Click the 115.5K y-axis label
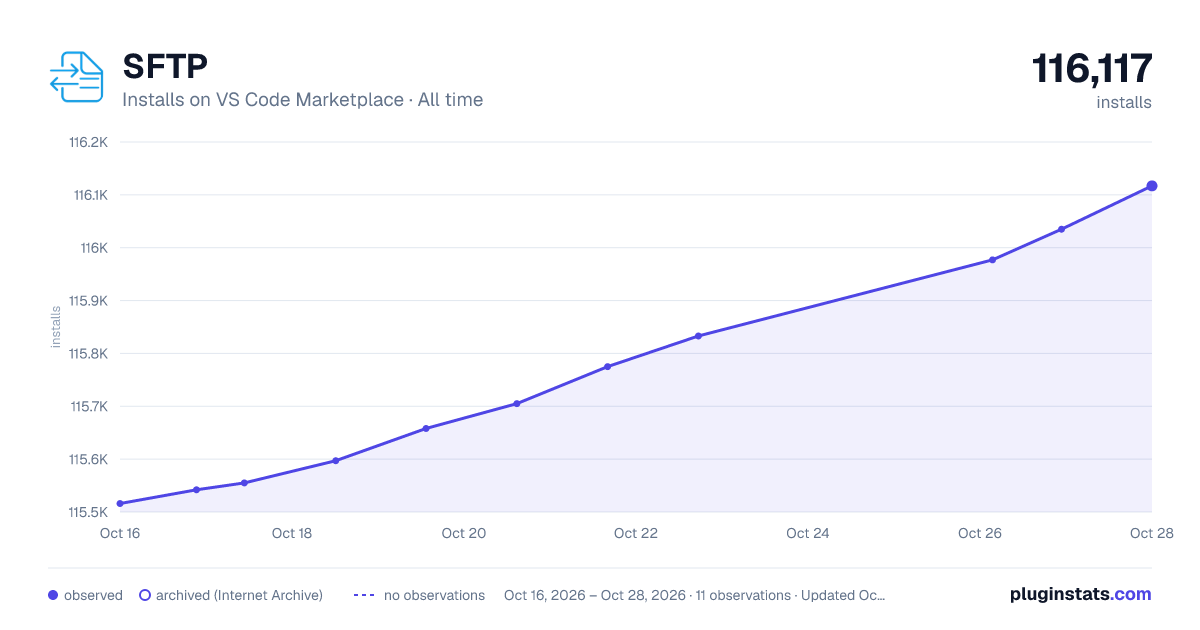Image resolution: width=1200 pixels, height=630 pixels. tap(88, 513)
